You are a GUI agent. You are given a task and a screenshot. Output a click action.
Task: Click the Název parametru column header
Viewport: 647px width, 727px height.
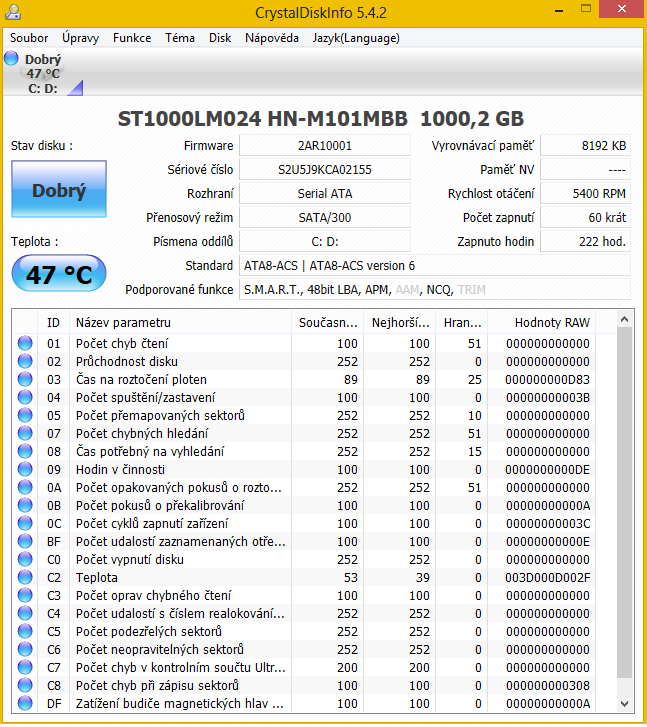point(180,323)
